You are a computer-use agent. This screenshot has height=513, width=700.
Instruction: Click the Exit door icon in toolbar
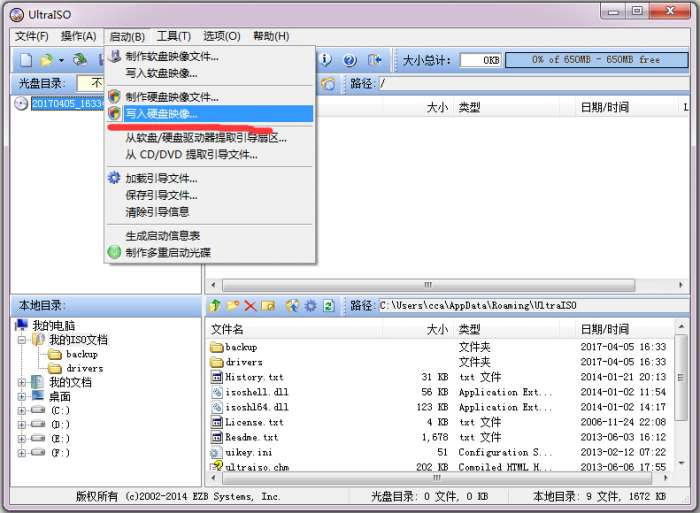(x=374, y=60)
